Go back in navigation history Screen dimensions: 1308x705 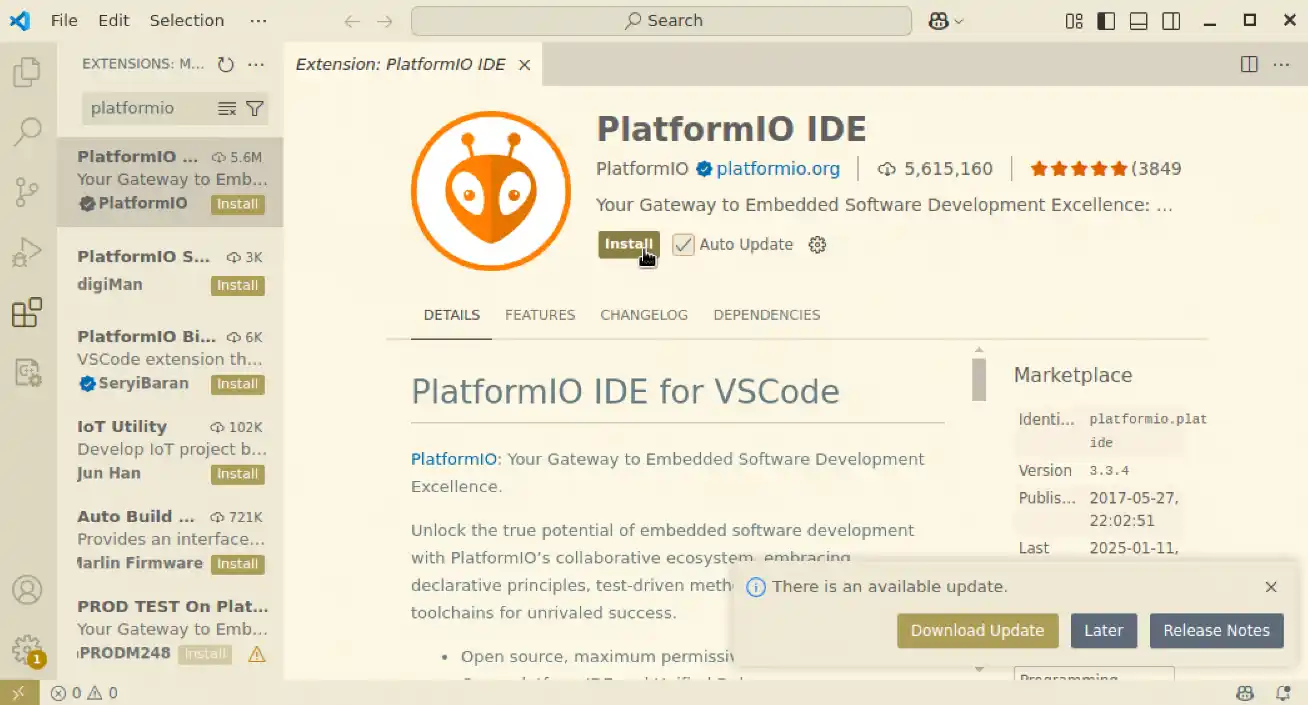pyautogui.click(x=351, y=21)
